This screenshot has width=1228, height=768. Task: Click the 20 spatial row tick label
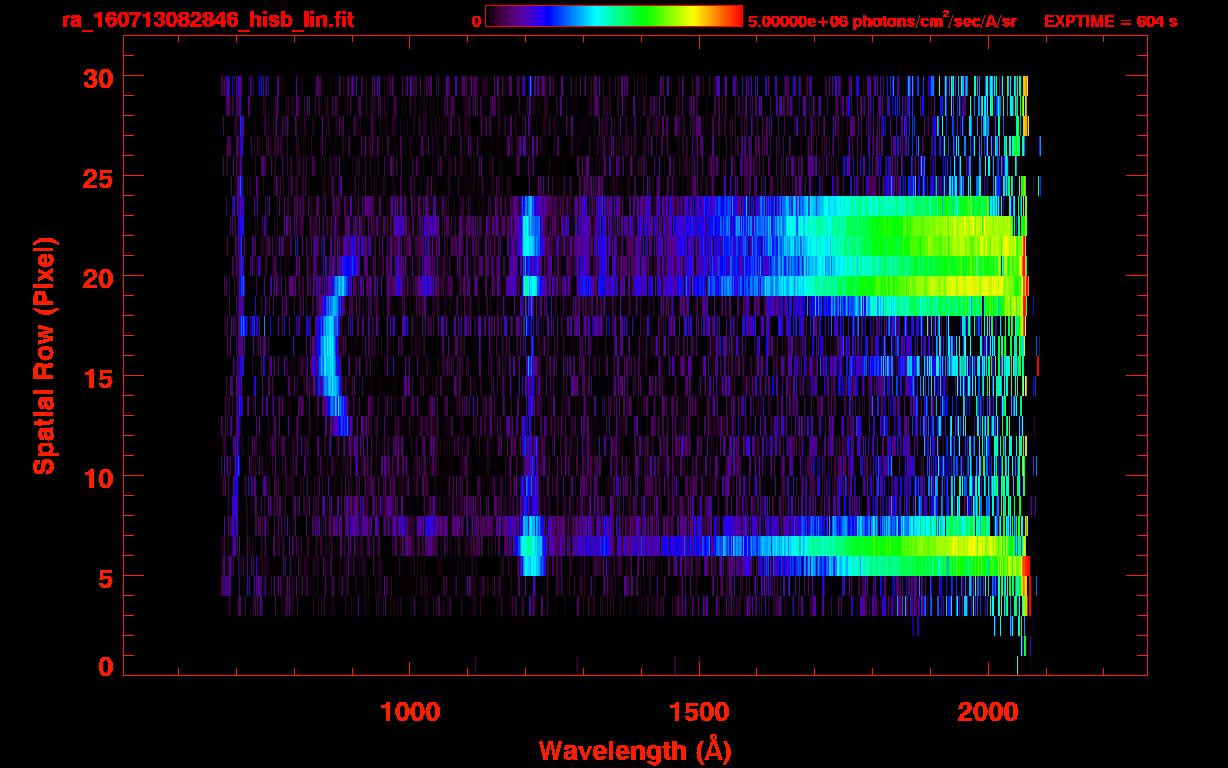(x=100, y=277)
